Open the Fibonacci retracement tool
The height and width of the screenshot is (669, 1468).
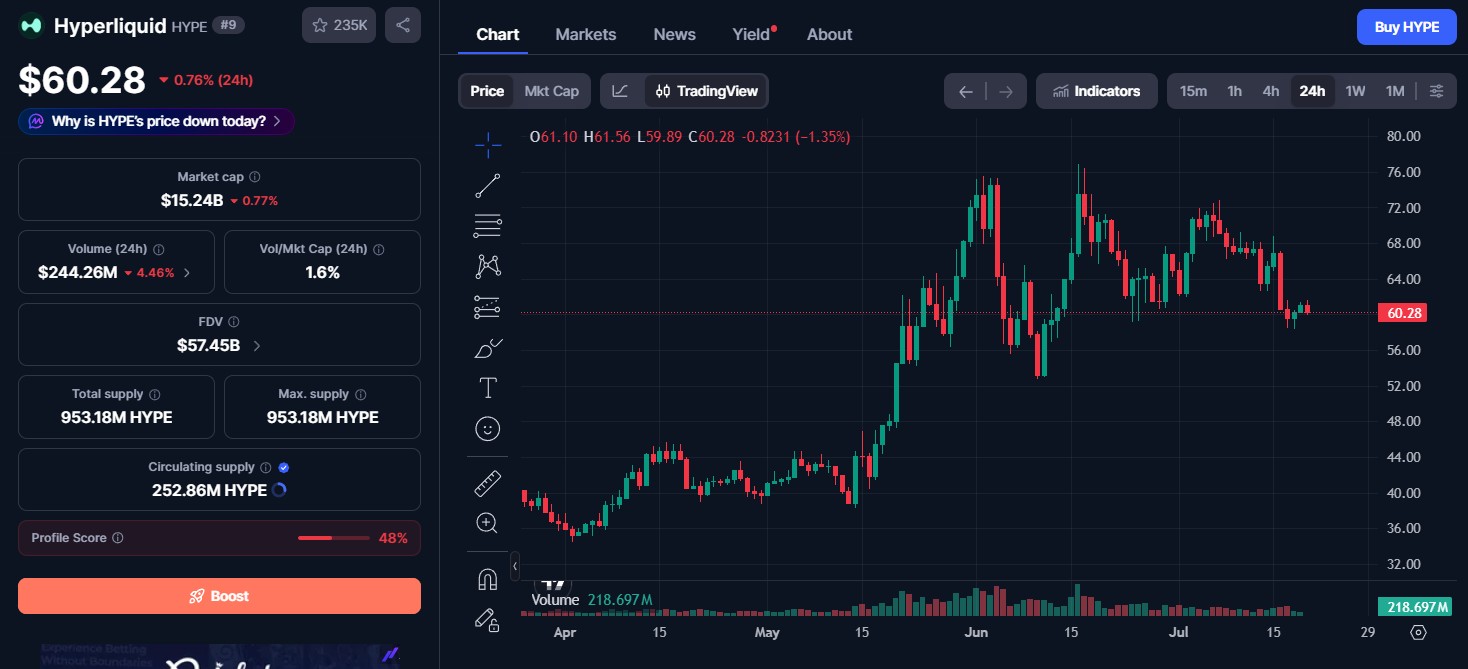[488, 226]
